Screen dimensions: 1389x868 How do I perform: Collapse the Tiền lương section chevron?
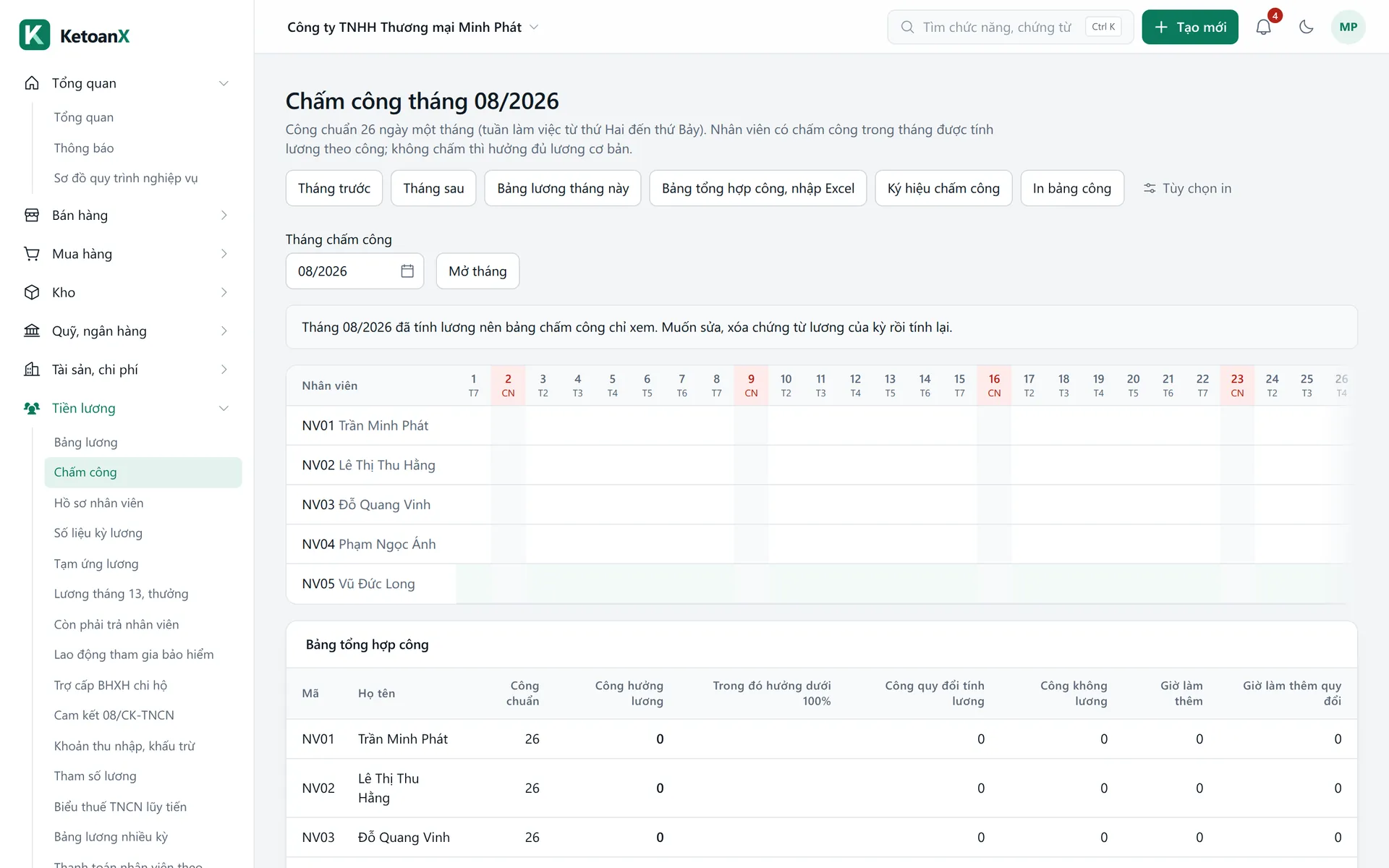tap(224, 409)
